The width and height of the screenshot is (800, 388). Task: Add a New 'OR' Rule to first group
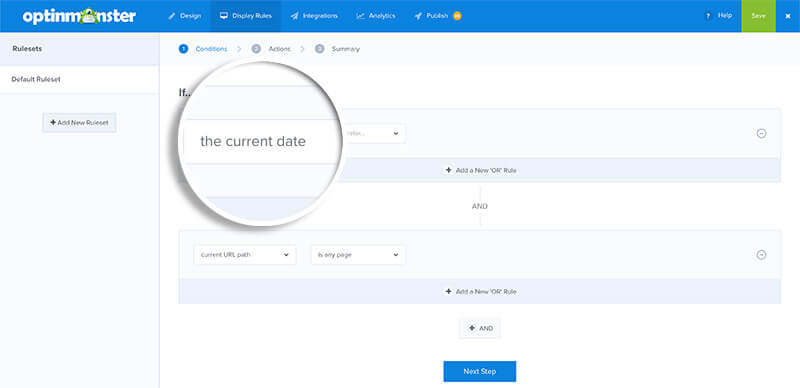[480, 170]
